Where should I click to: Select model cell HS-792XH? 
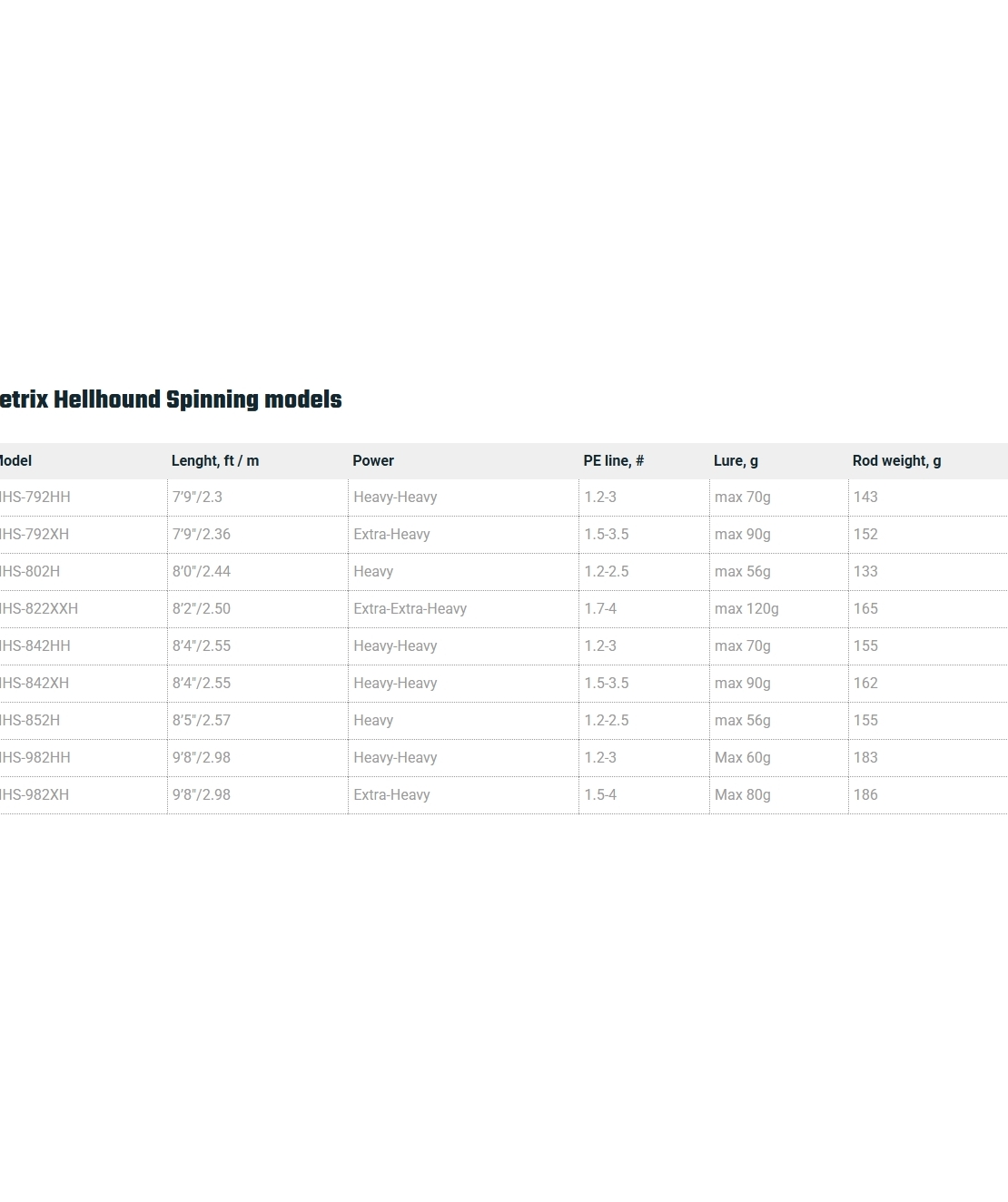pyautogui.click(x=35, y=535)
